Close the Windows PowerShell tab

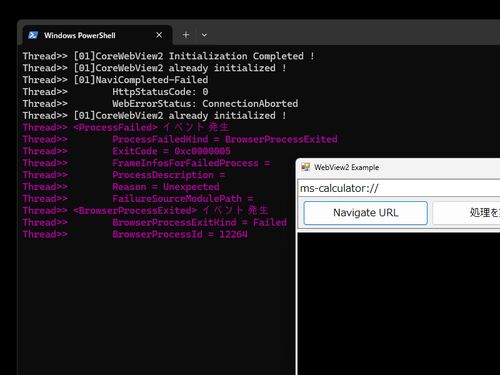159,35
